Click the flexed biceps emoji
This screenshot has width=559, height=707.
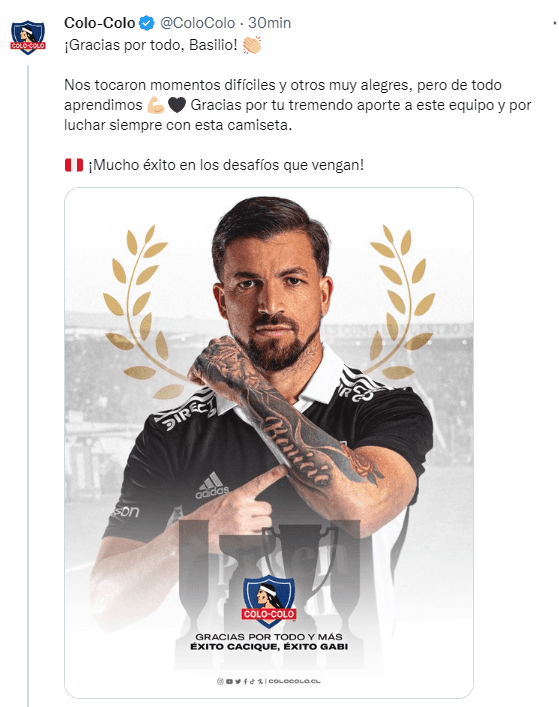tap(156, 105)
